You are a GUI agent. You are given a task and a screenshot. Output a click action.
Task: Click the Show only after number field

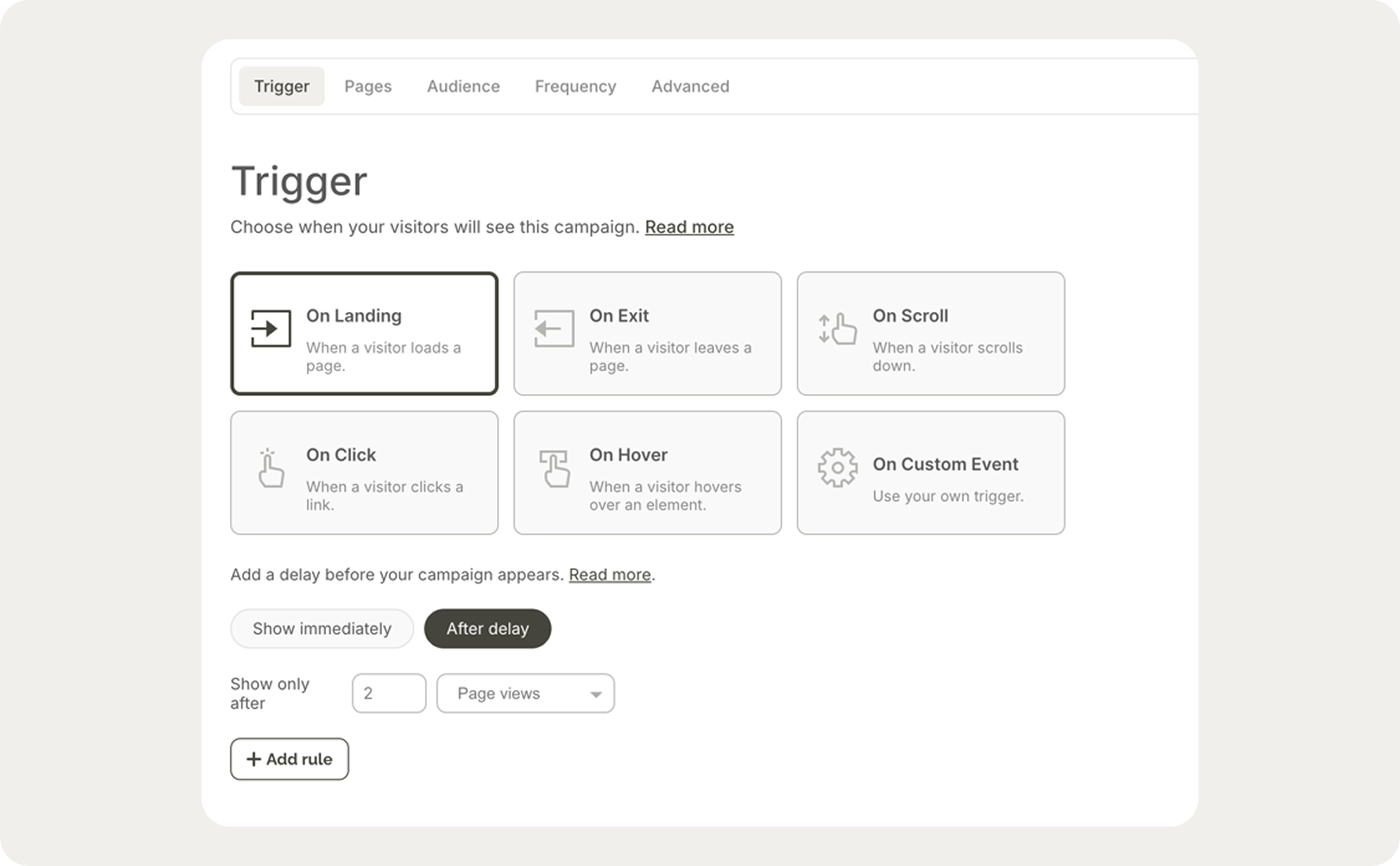click(389, 693)
